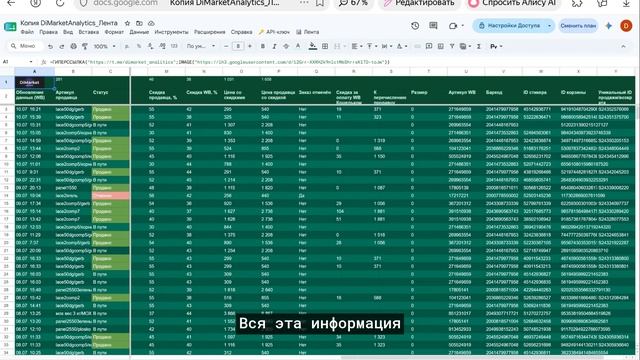The width and height of the screenshot is (640, 360).
Task: Open the Gemini sparkle assistant
Action: pyautogui.click(x=609, y=26)
